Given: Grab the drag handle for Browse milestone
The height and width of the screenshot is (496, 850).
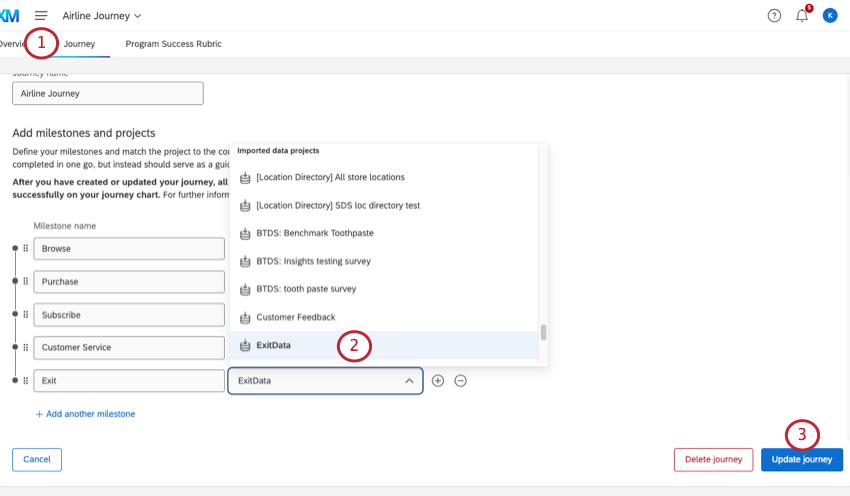Looking at the screenshot, I should 25,248.
